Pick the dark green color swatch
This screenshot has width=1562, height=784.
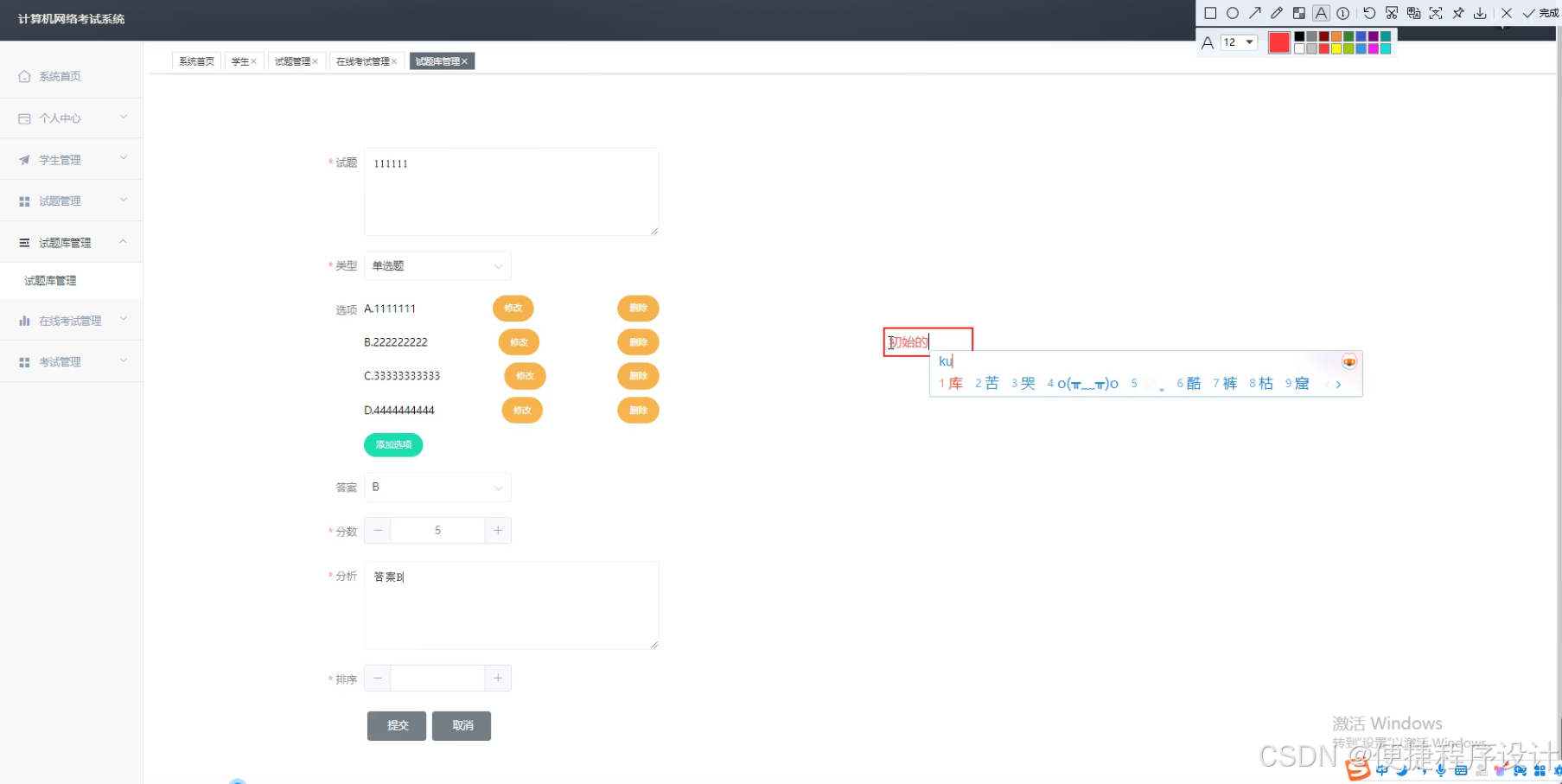(x=1348, y=36)
